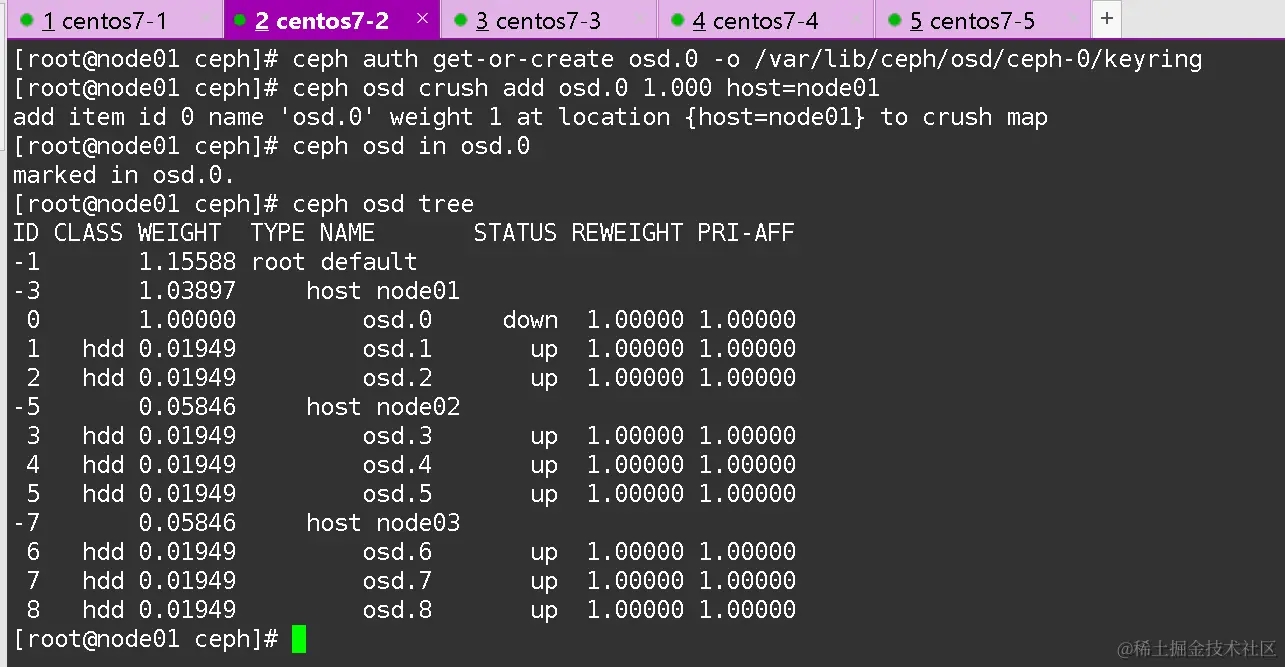
Task: Click the 'ceph auth get-or-create' command line
Action: pos(747,59)
